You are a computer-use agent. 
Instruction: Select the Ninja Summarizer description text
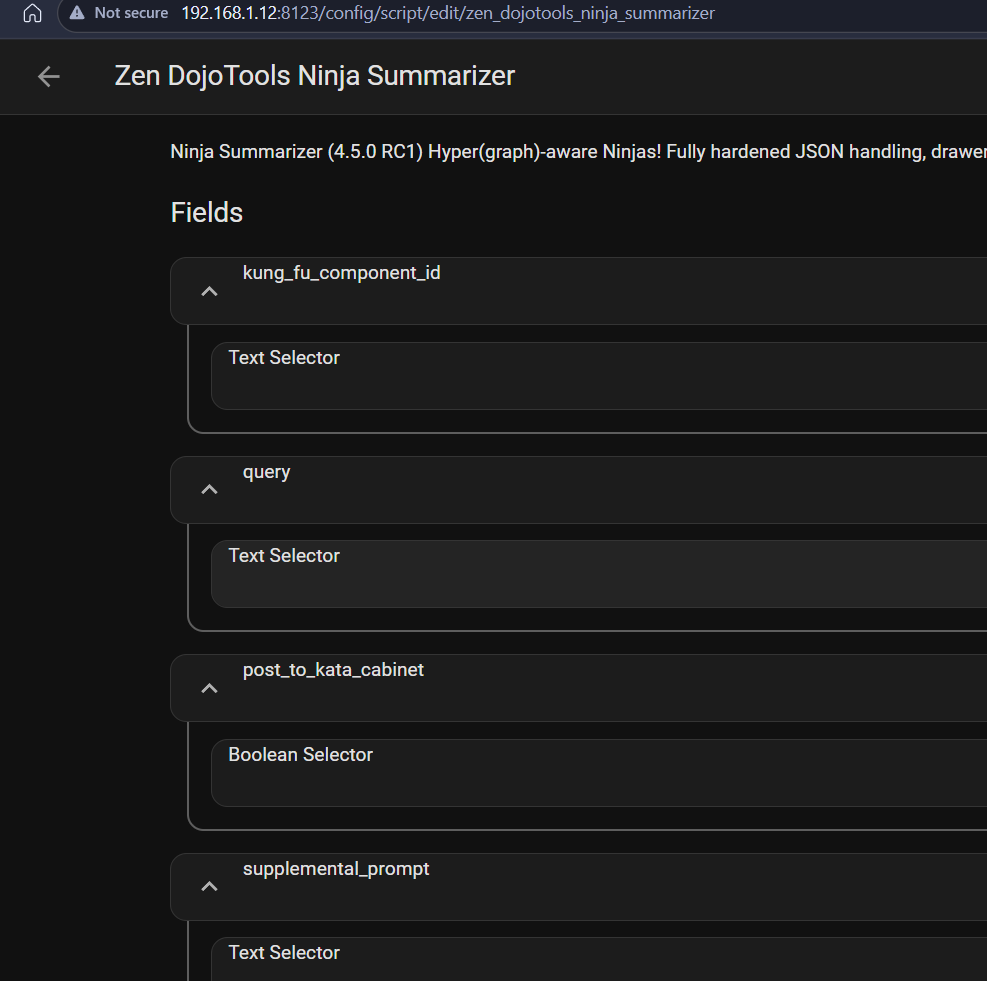pyautogui.click(x=578, y=152)
